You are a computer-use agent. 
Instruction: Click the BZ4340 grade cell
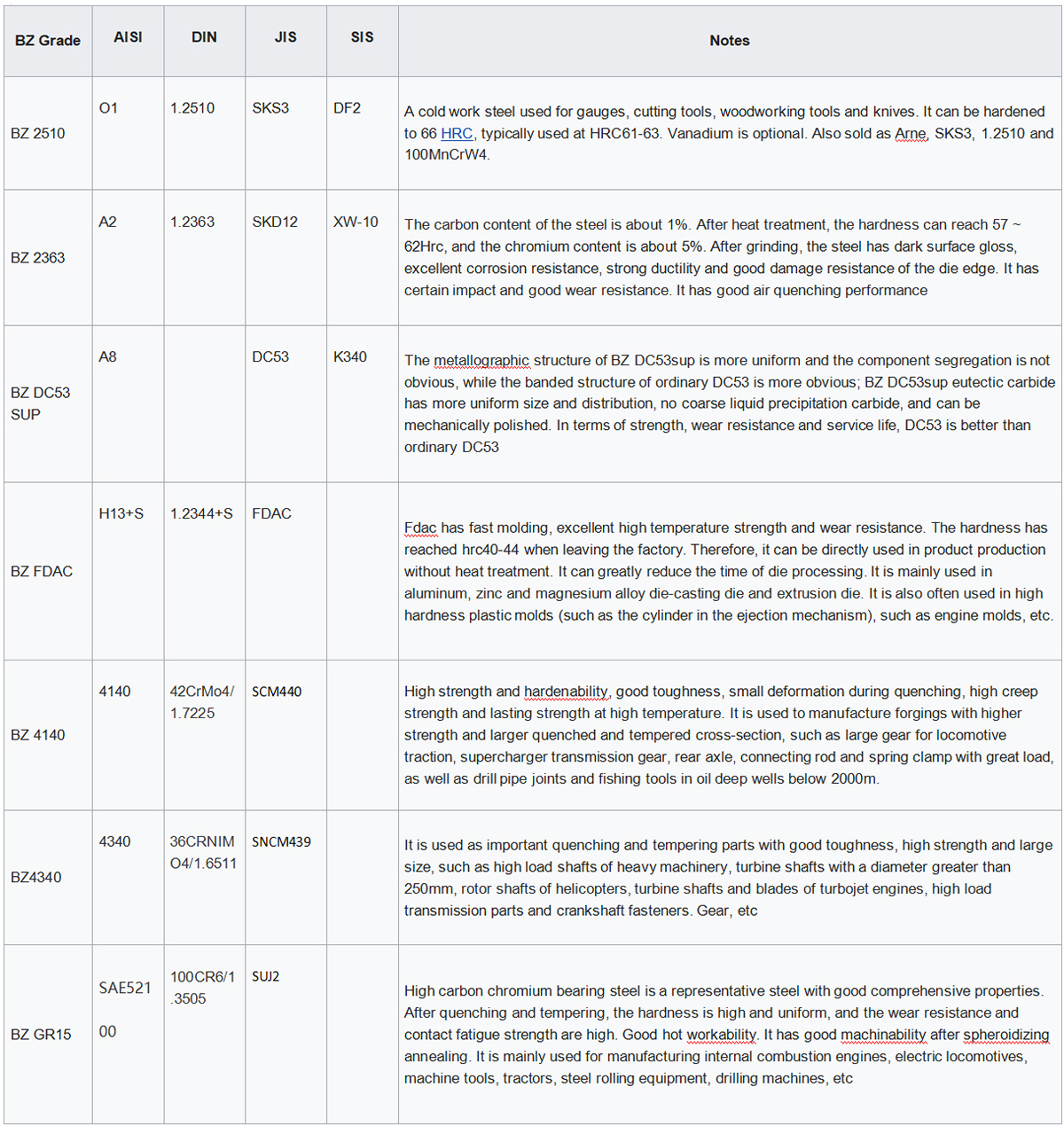pos(36,878)
